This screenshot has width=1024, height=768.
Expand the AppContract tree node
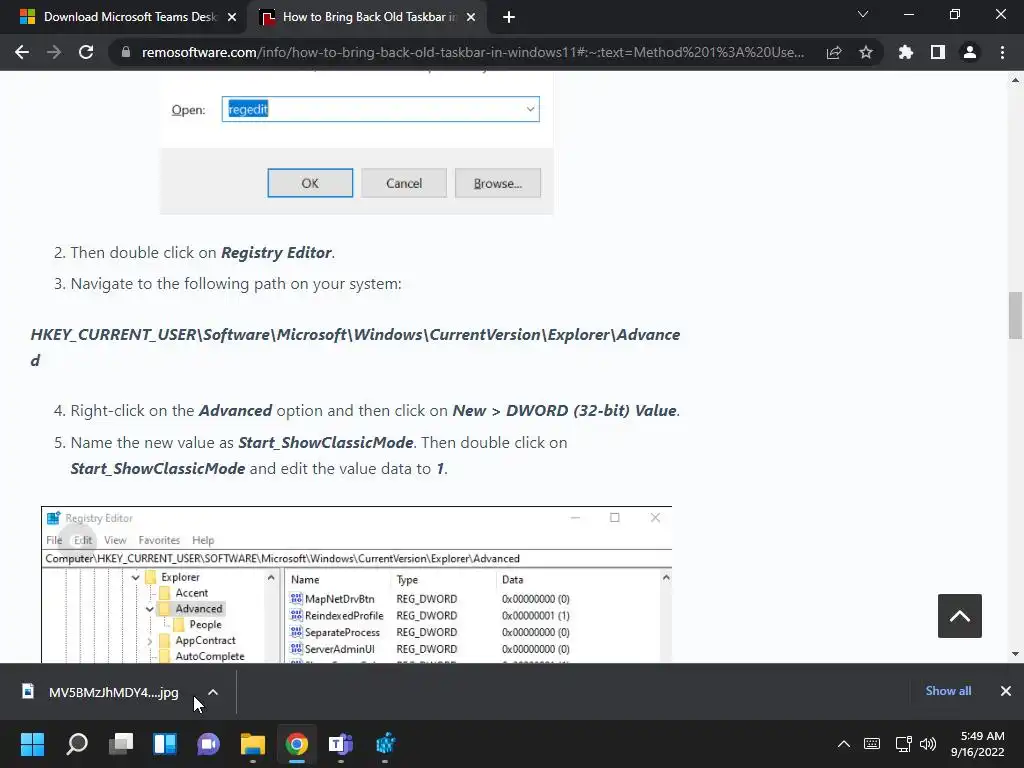tap(150, 641)
